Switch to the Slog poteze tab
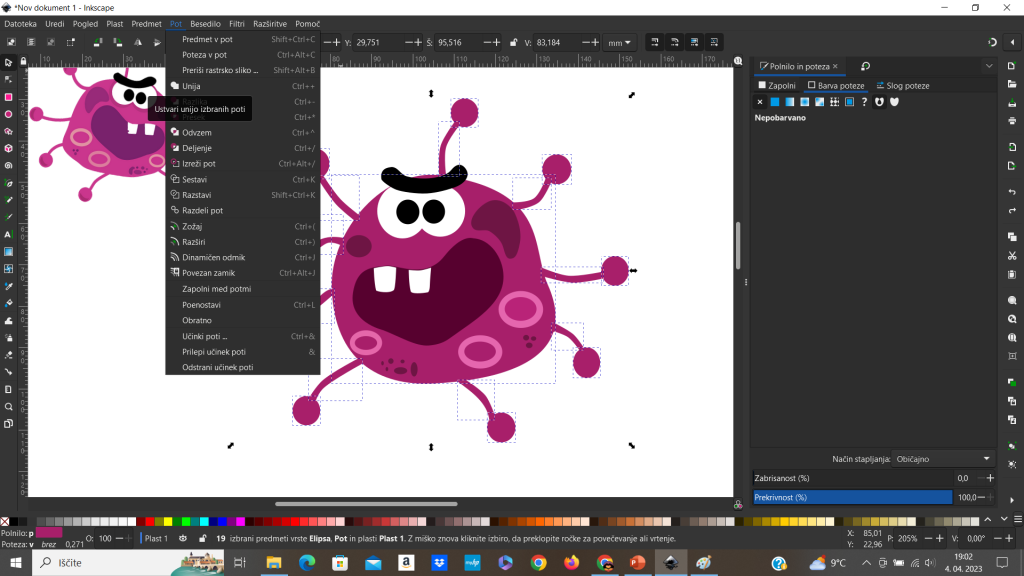 [903, 86]
